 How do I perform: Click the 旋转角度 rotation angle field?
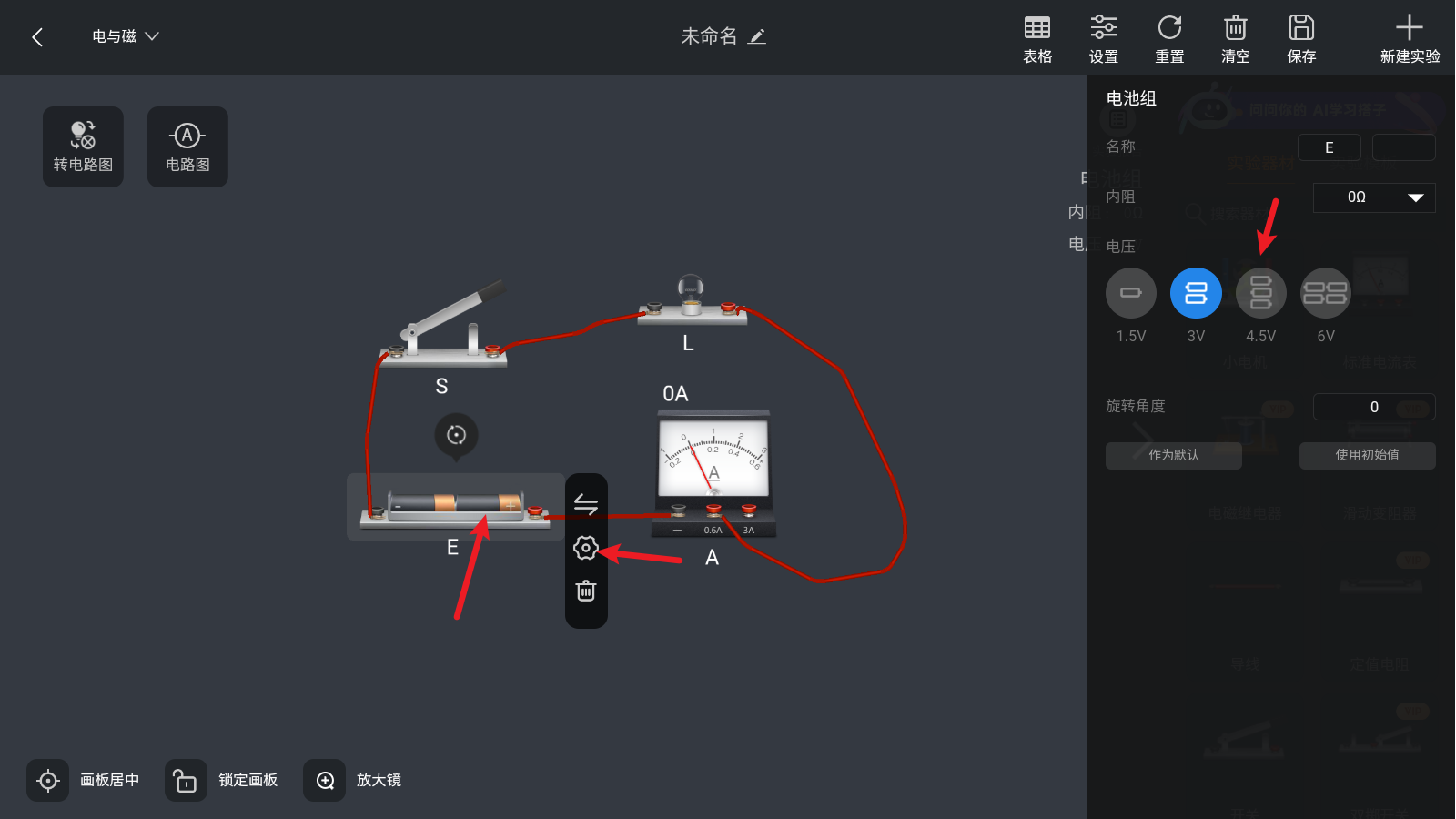click(x=1373, y=407)
